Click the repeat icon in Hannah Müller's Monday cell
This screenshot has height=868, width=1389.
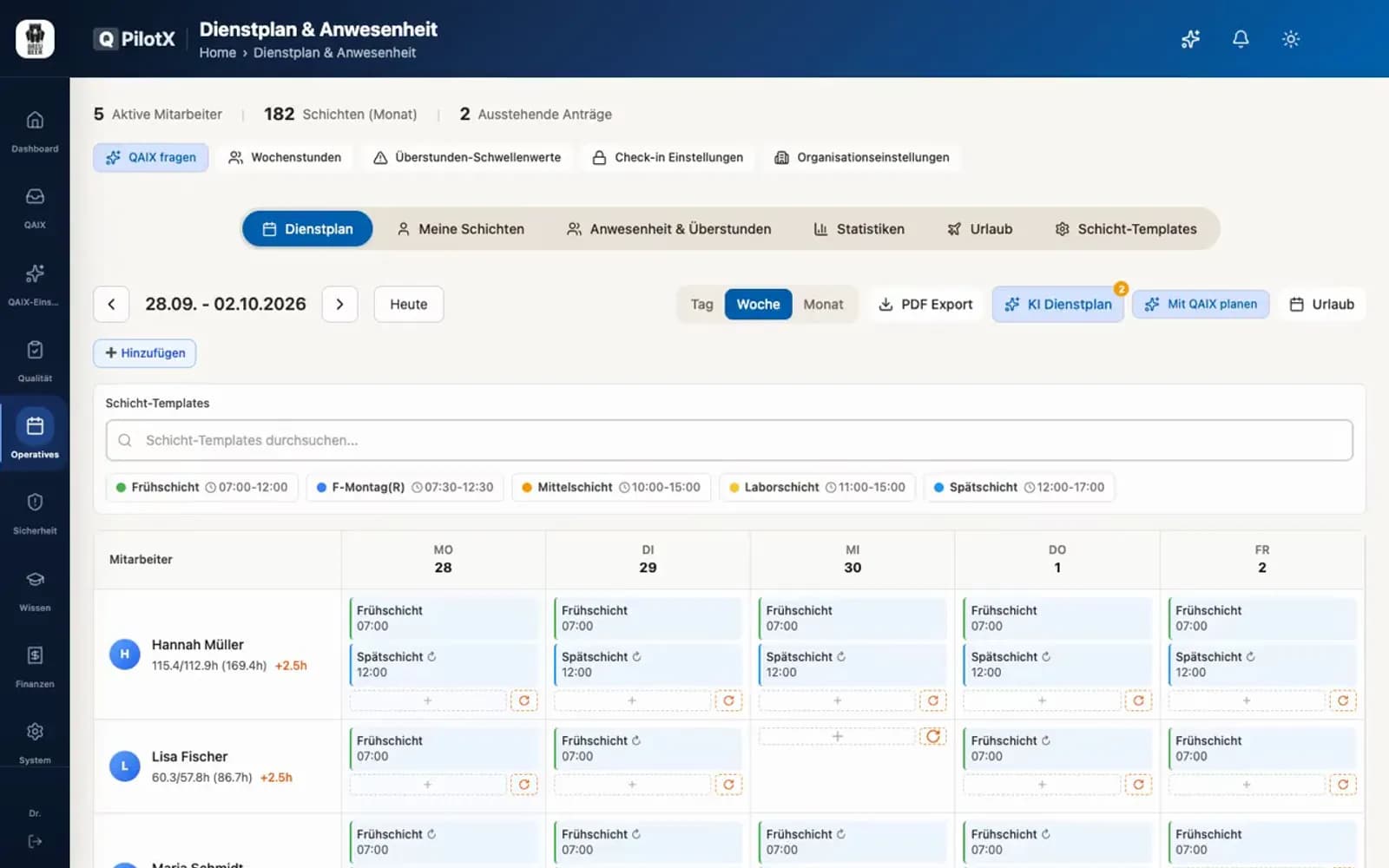click(x=524, y=700)
